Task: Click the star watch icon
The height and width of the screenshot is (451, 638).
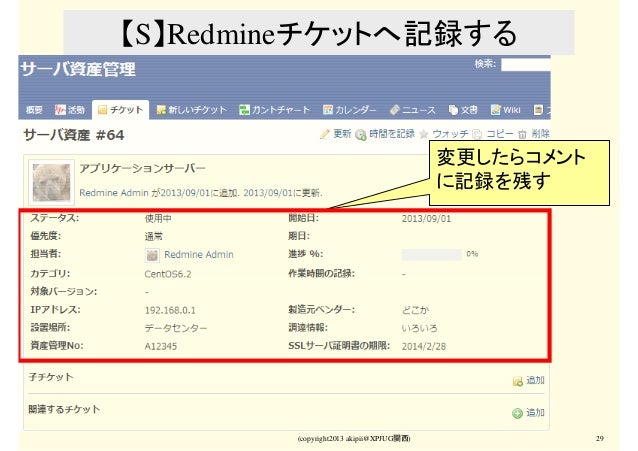Action: coord(424,134)
